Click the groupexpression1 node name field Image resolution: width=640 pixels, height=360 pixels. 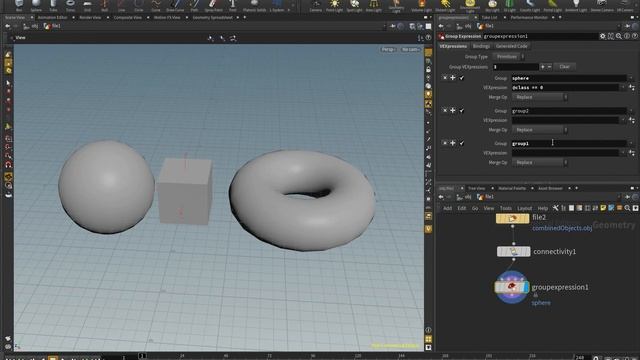pyautogui.click(x=540, y=36)
